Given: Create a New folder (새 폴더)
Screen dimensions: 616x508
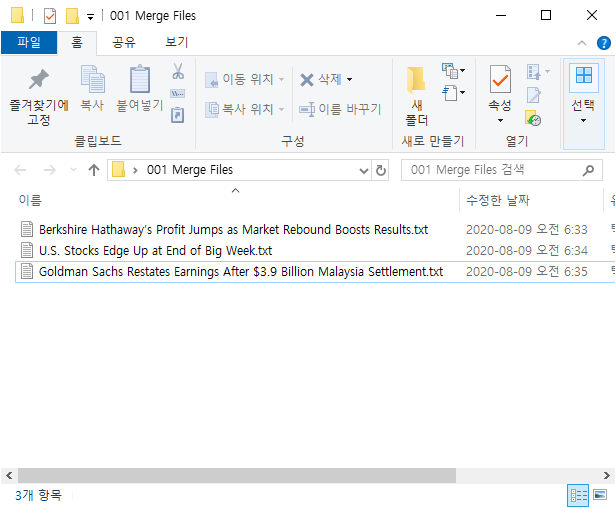Looking at the screenshot, I should 416,95.
